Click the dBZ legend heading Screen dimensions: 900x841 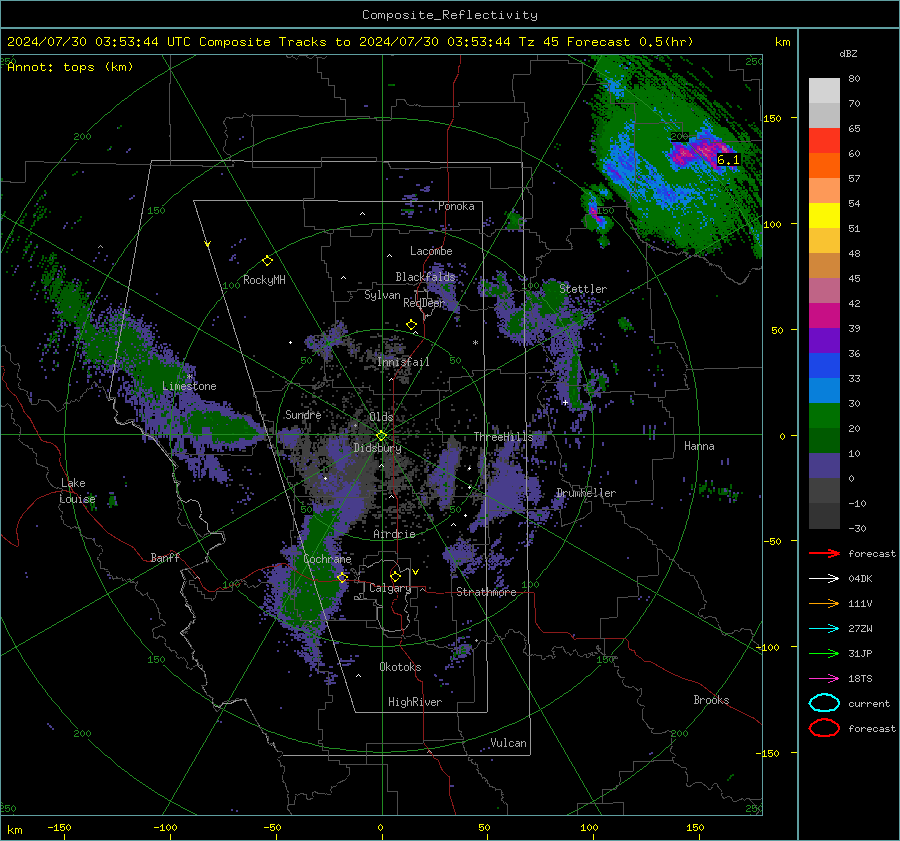(x=848, y=54)
